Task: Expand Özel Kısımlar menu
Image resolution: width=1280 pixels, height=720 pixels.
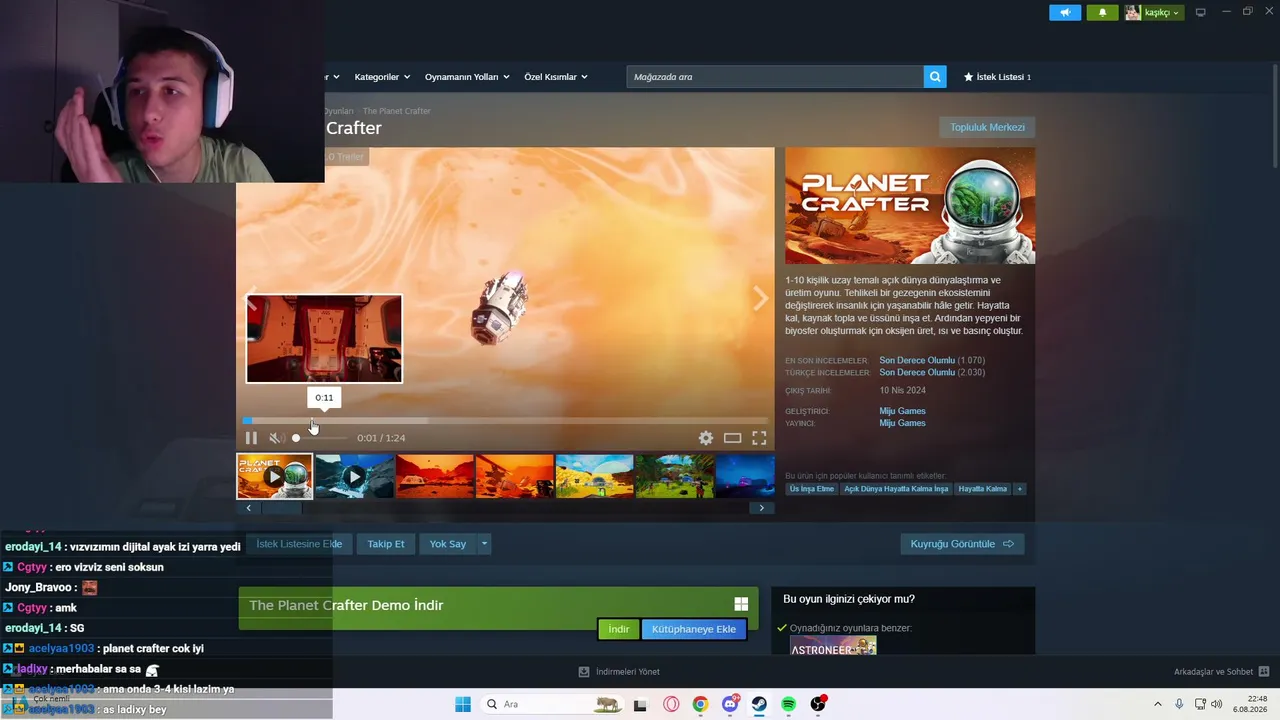Action: point(556,77)
